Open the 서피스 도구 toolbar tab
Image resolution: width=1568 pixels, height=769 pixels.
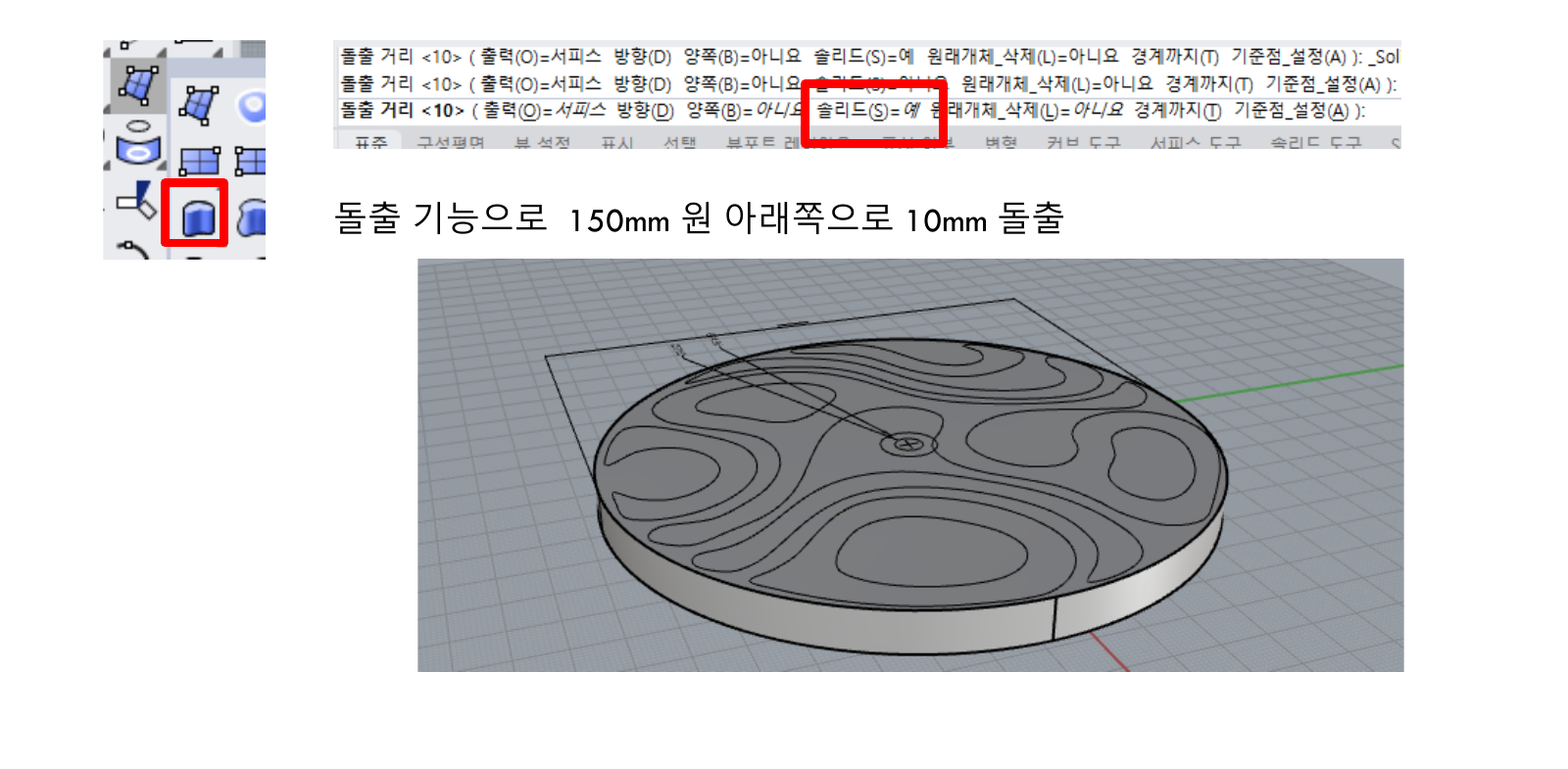click(1196, 143)
